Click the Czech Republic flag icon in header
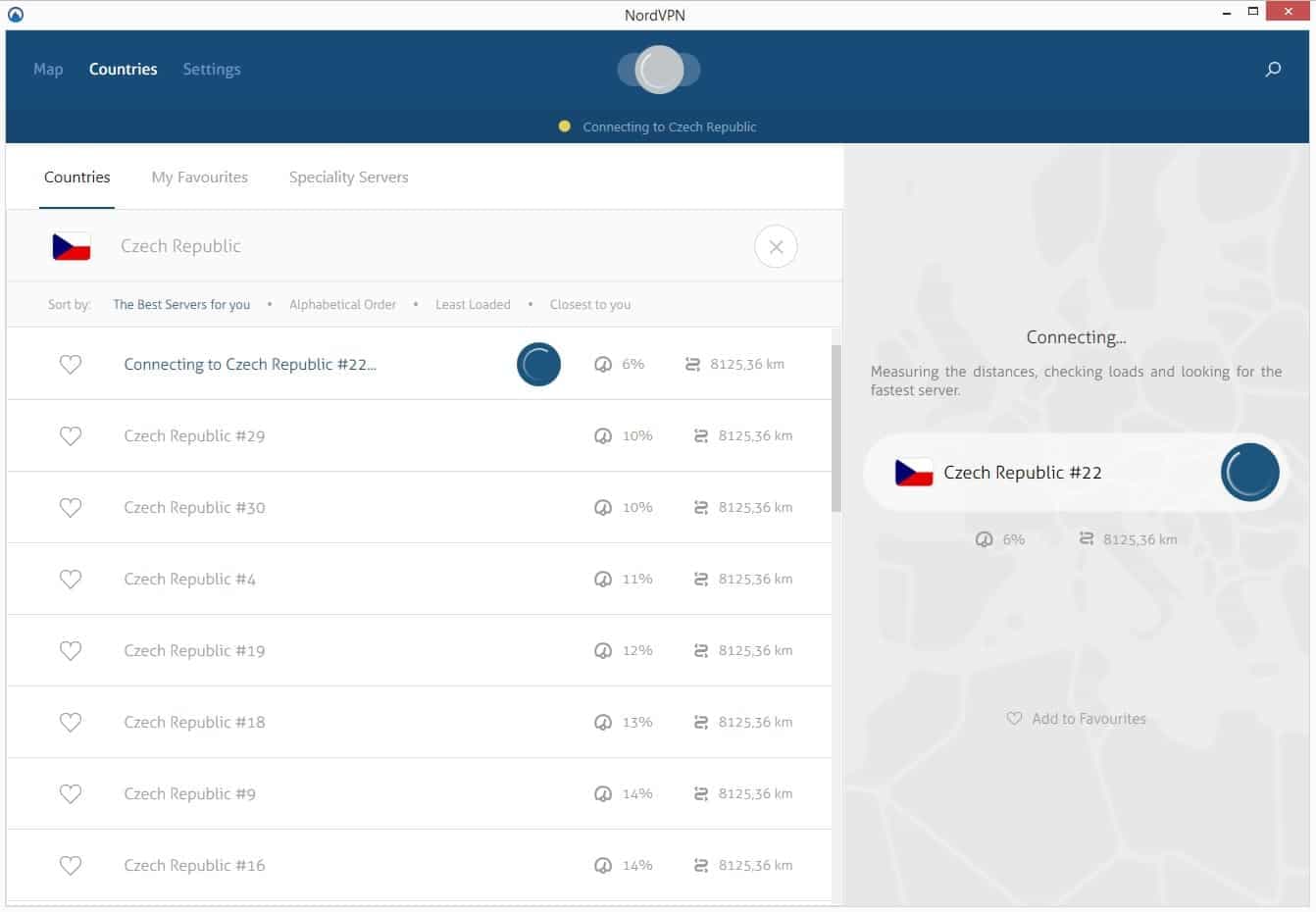The image size is (1316, 912). (x=72, y=246)
